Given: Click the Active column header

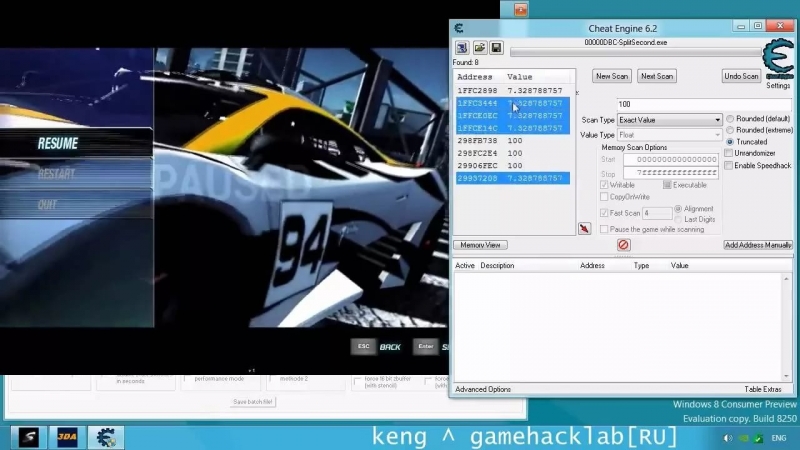Looking at the screenshot, I should [465, 266].
